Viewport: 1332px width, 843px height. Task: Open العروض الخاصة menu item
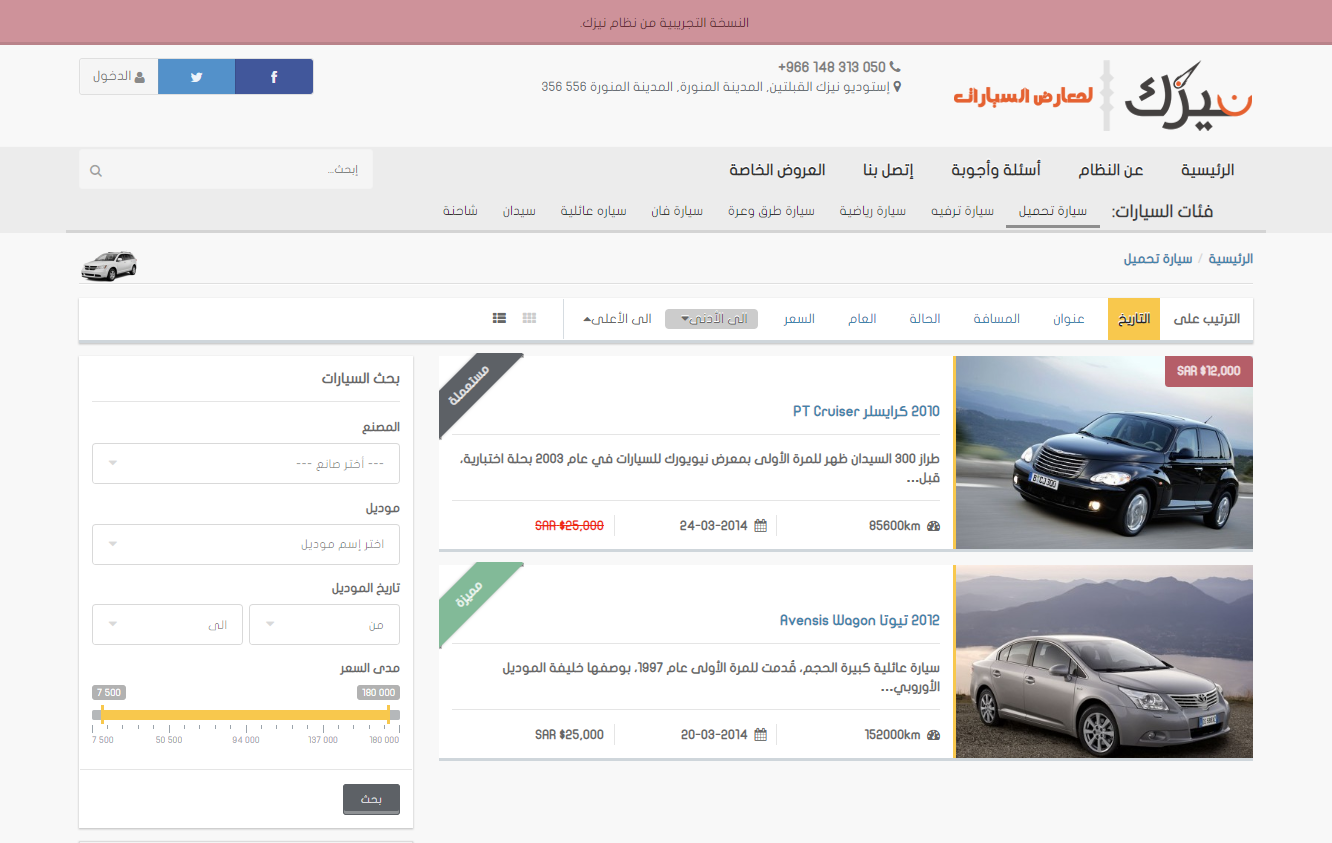pyautogui.click(x=777, y=170)
